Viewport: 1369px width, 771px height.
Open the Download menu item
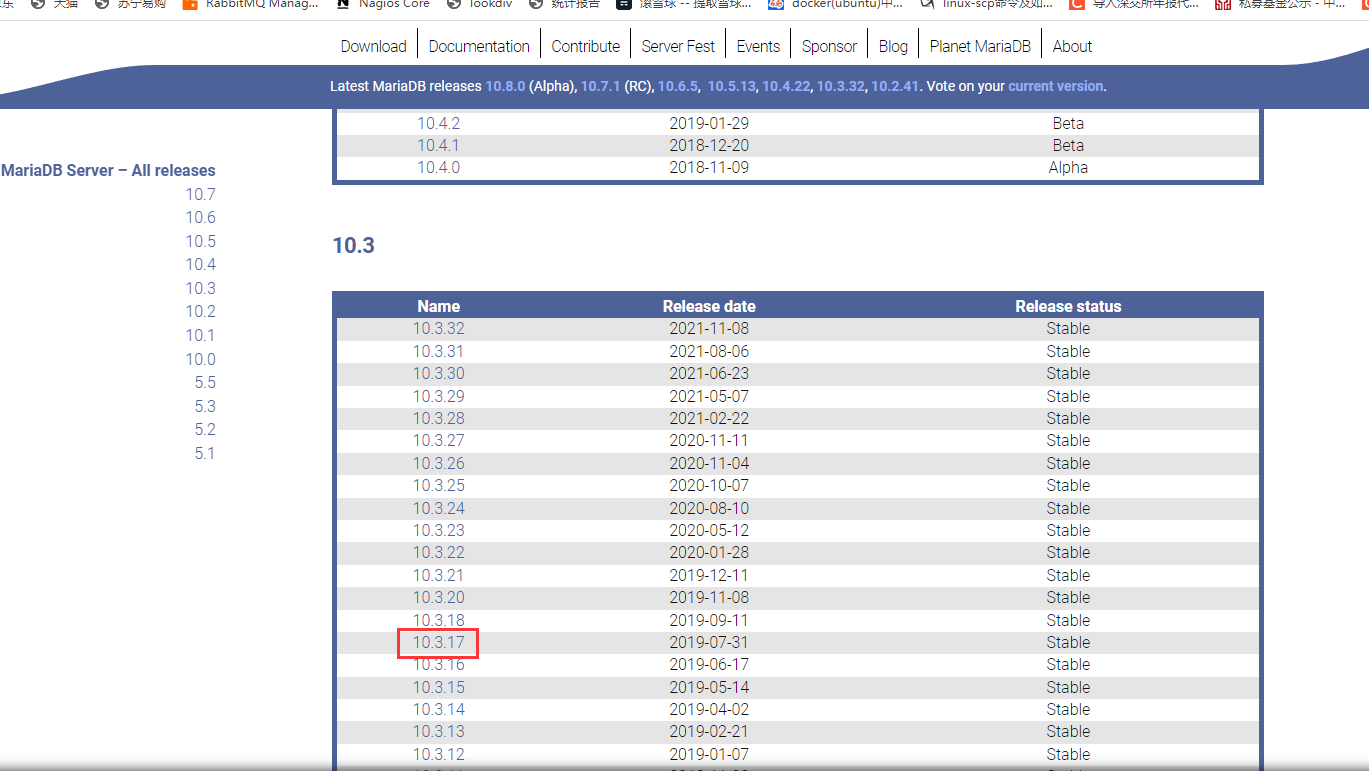point(373,46)
